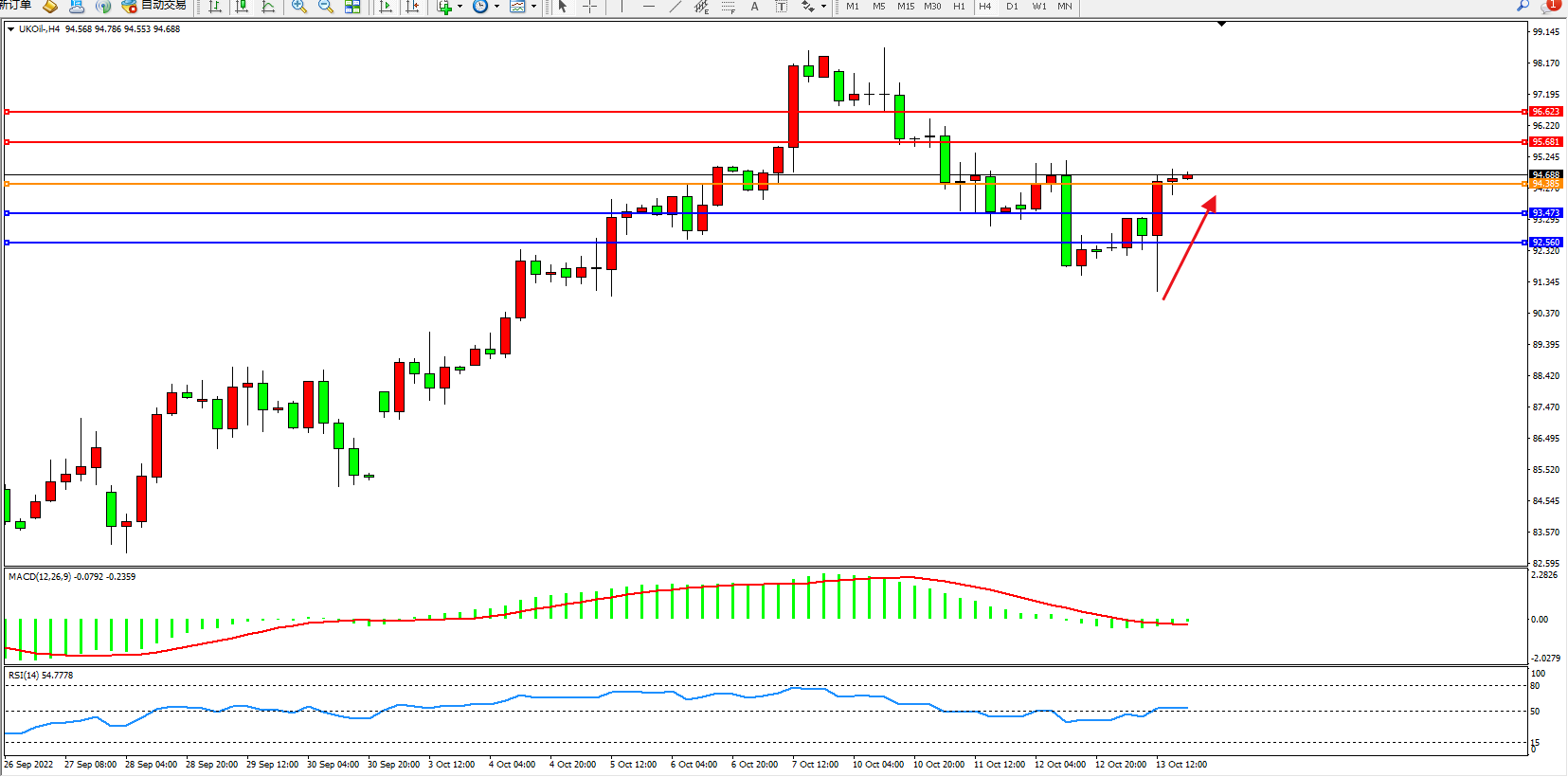Pick the Draw Trendline tool
The image size is (1568, 777).
[x=675, y=7]
